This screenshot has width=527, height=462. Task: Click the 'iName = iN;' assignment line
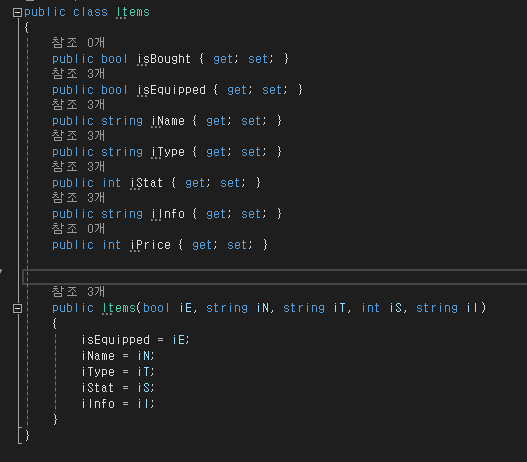pos(118,356)
